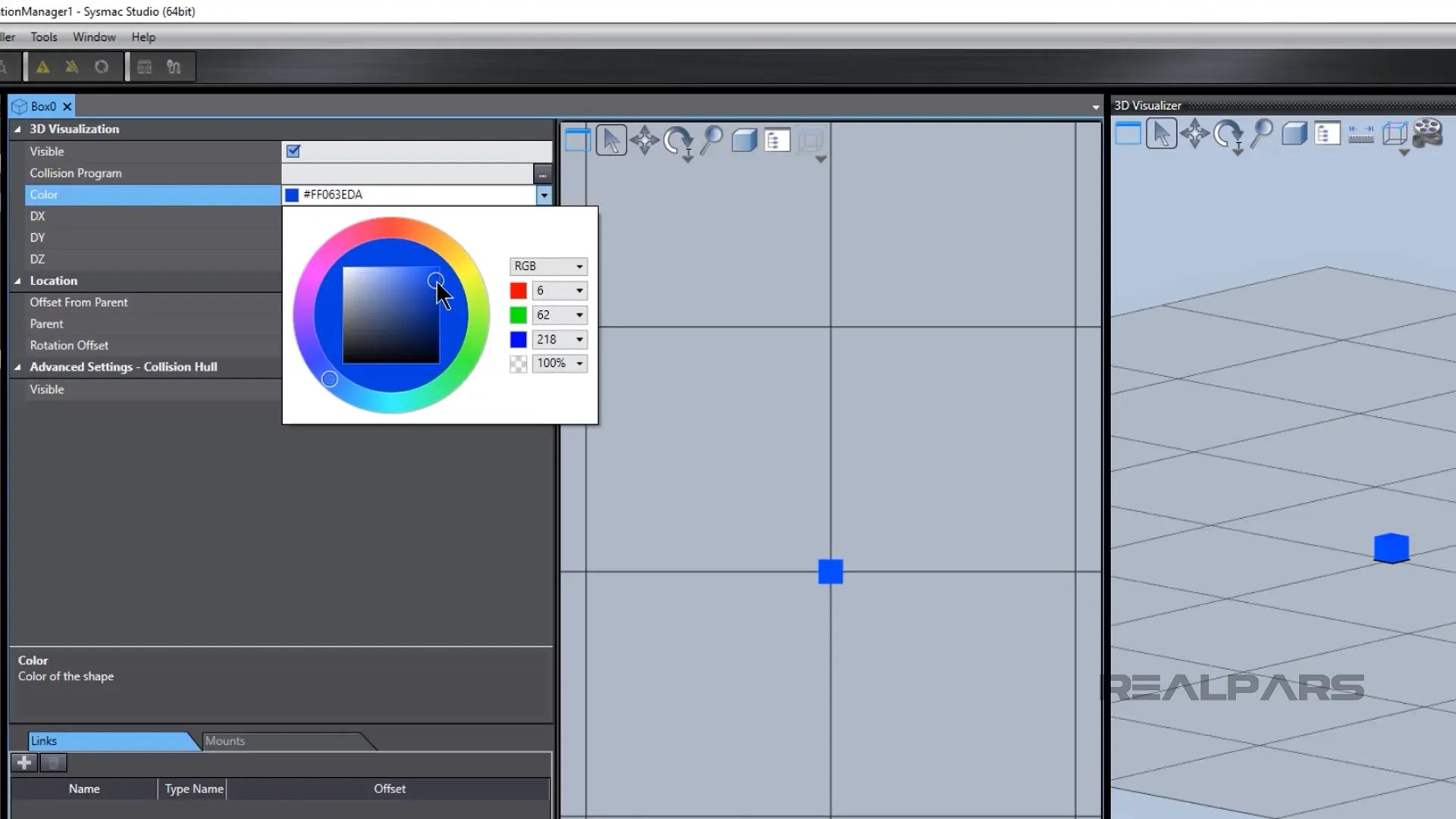Close the Box0 tab
The image size is (1456, 819).
pos(67,106)
